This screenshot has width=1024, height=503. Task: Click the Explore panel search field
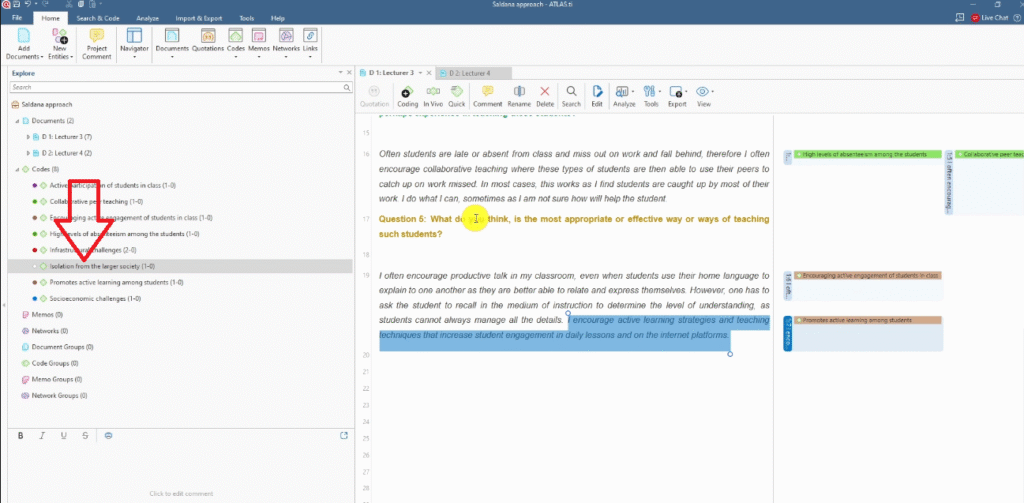(x=176, y=87)
